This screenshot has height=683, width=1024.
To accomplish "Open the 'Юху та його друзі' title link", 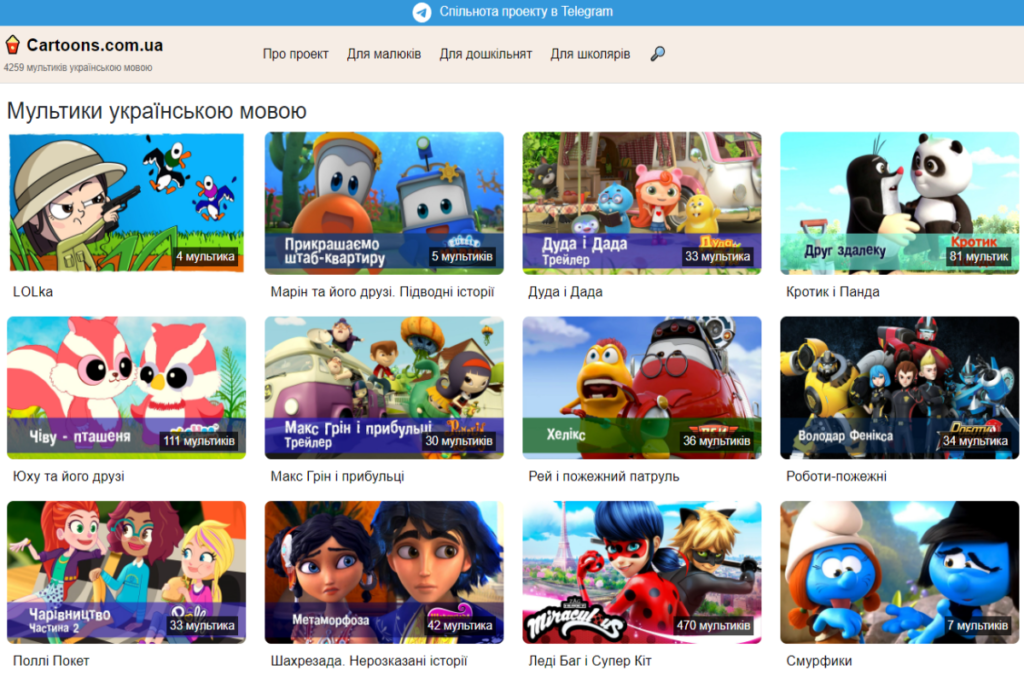I will point(68,476).
